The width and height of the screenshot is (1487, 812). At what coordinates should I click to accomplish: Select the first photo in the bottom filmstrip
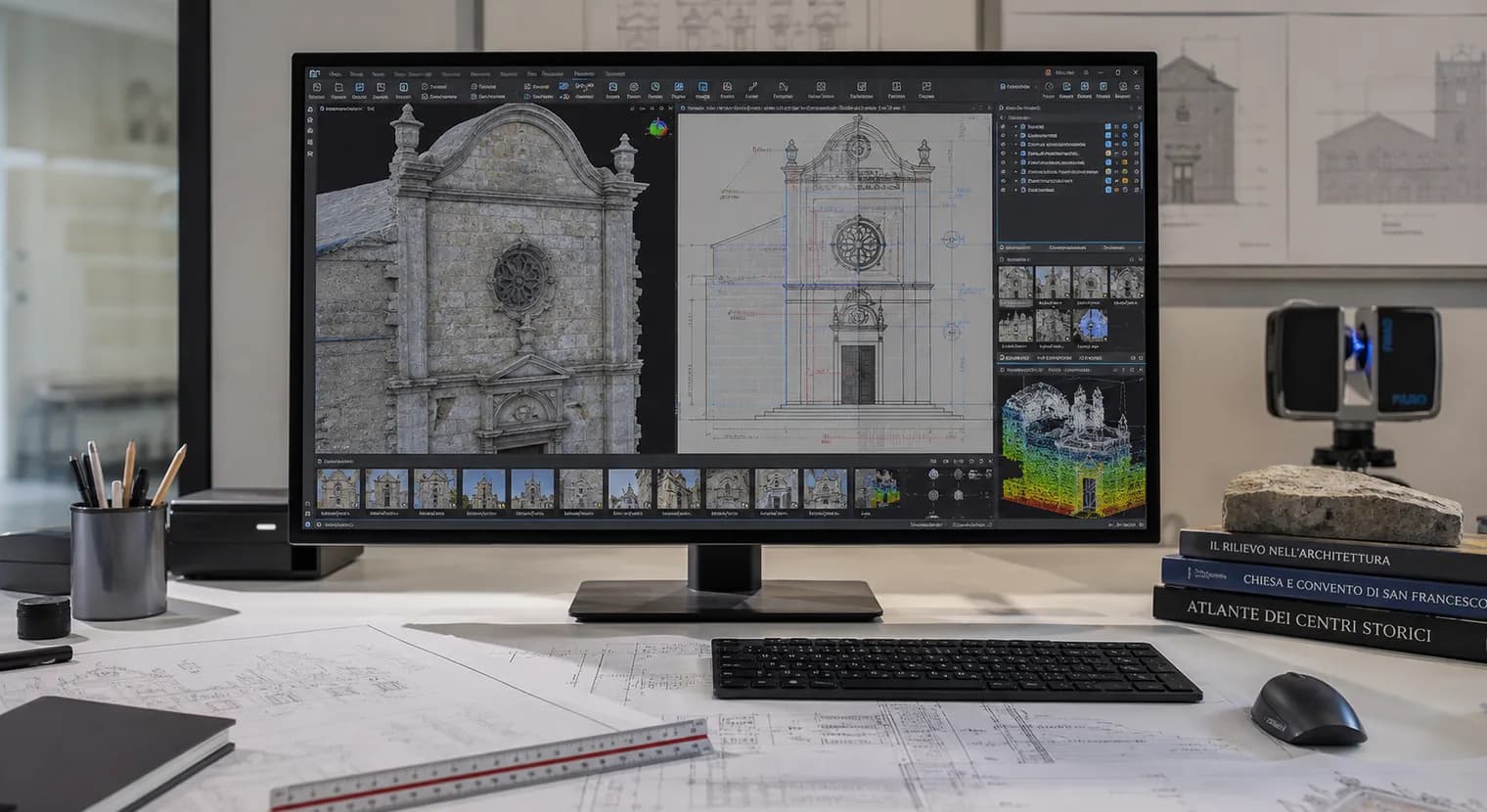[337, 487]
